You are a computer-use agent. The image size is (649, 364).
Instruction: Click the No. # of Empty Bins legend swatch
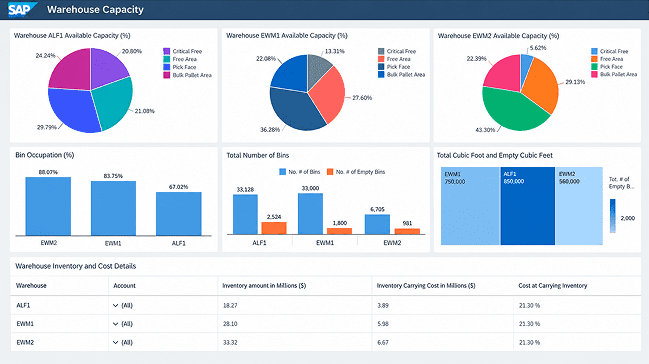coord(330,171)
